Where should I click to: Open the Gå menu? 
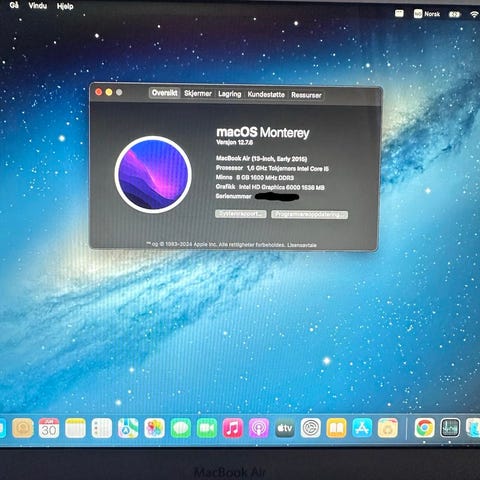pyautogui.click(x=14, y=5)
